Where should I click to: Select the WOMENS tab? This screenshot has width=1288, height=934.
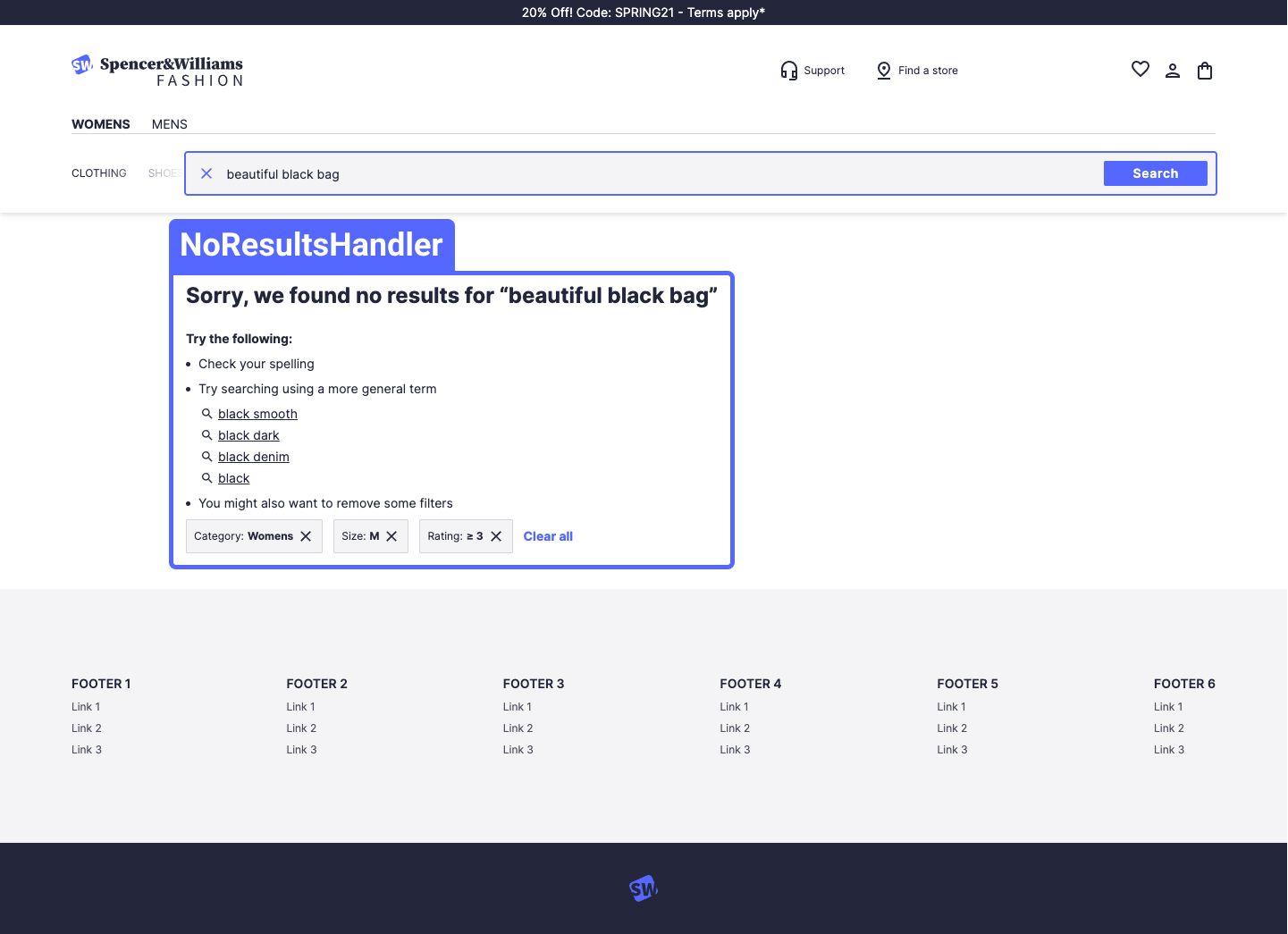click(x=101, y=124)
